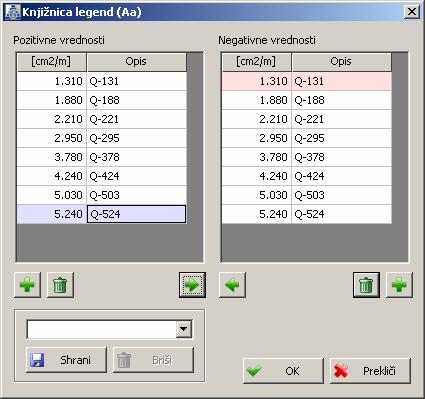Image resolution: width=425 pixels, height=399 pixels.
Task: Select value 1.880 in positive table
Action: (52, 100)
